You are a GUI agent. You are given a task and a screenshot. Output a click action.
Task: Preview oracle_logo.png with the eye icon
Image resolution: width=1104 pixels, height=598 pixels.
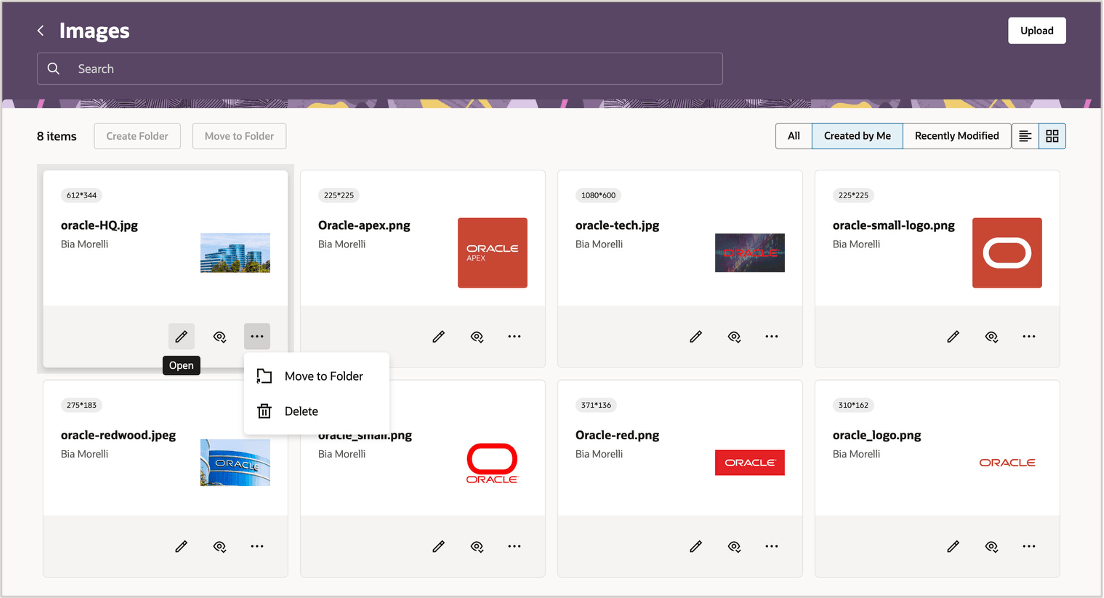coord(991,547)
